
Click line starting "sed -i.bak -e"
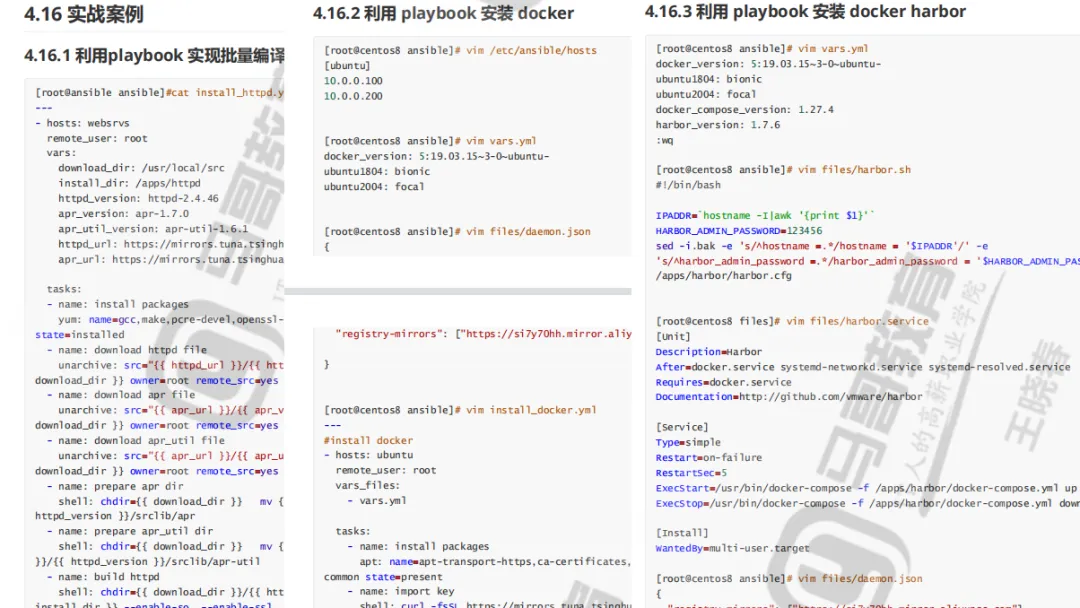click(x=822, y=246)
